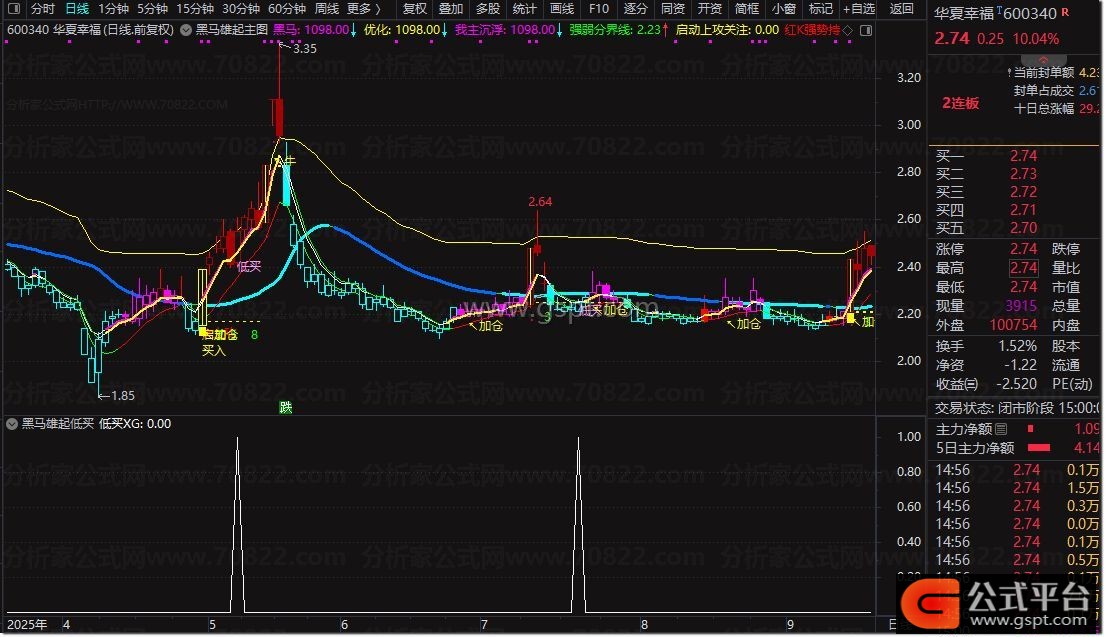Click the layout icon left of 分时
The height and width of the screenshot is (637, 1106).
click(x=14, y=9)
